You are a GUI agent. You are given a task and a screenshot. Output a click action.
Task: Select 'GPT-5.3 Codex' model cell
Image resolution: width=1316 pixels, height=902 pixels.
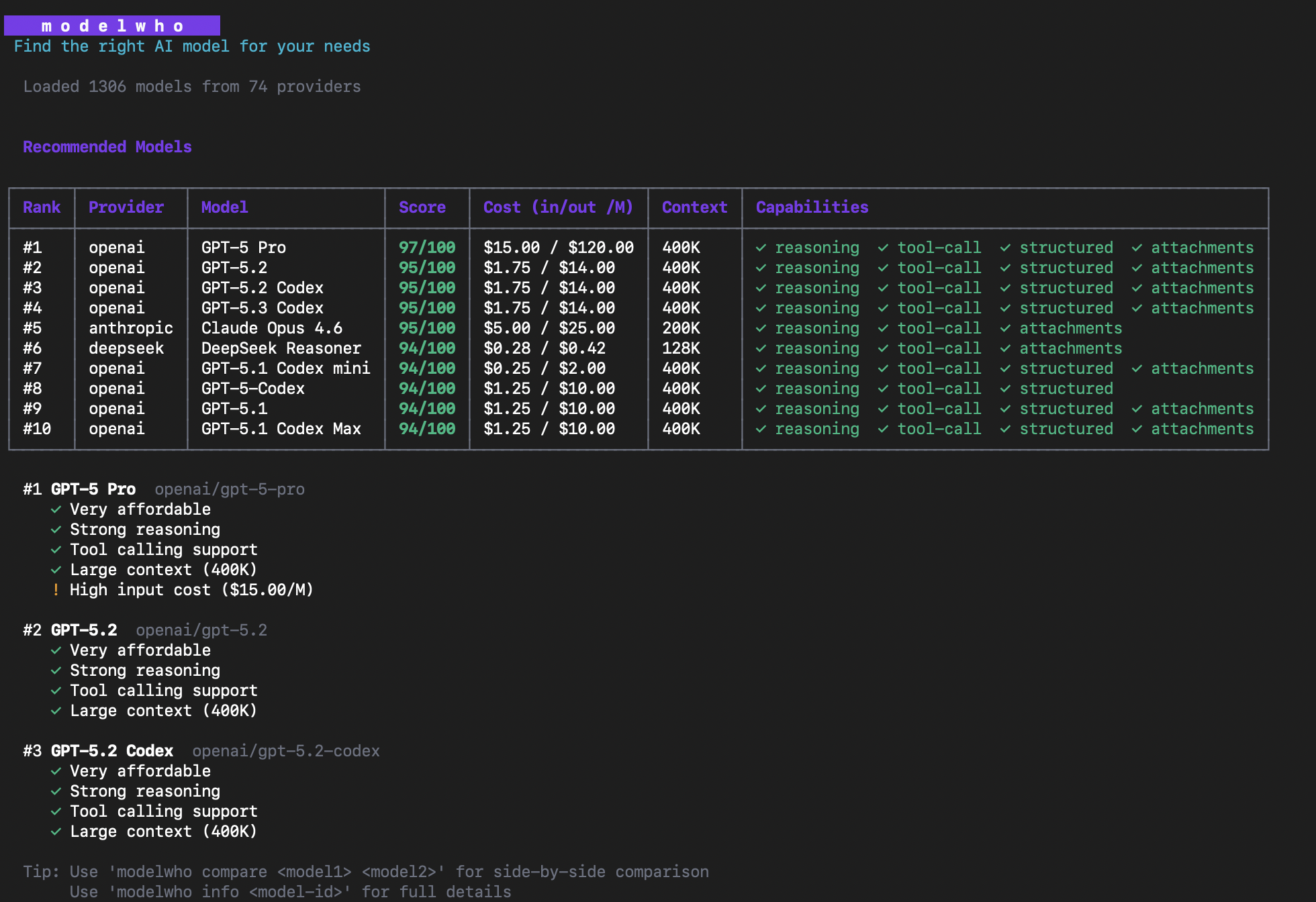tap(263, 308)
